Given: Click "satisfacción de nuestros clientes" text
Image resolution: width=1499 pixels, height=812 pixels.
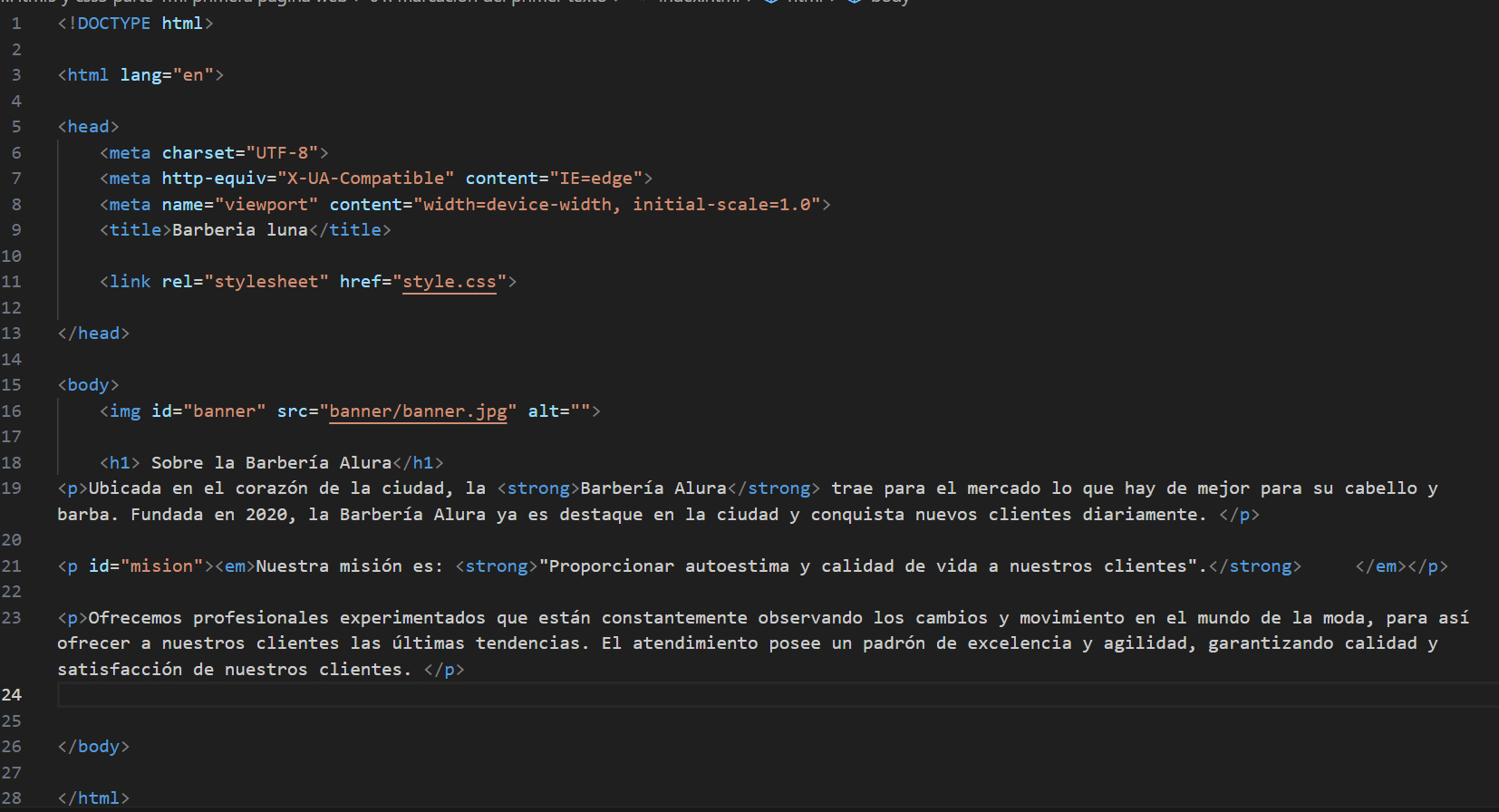Looking at the screenshot, I should click(x=229, y=670).
